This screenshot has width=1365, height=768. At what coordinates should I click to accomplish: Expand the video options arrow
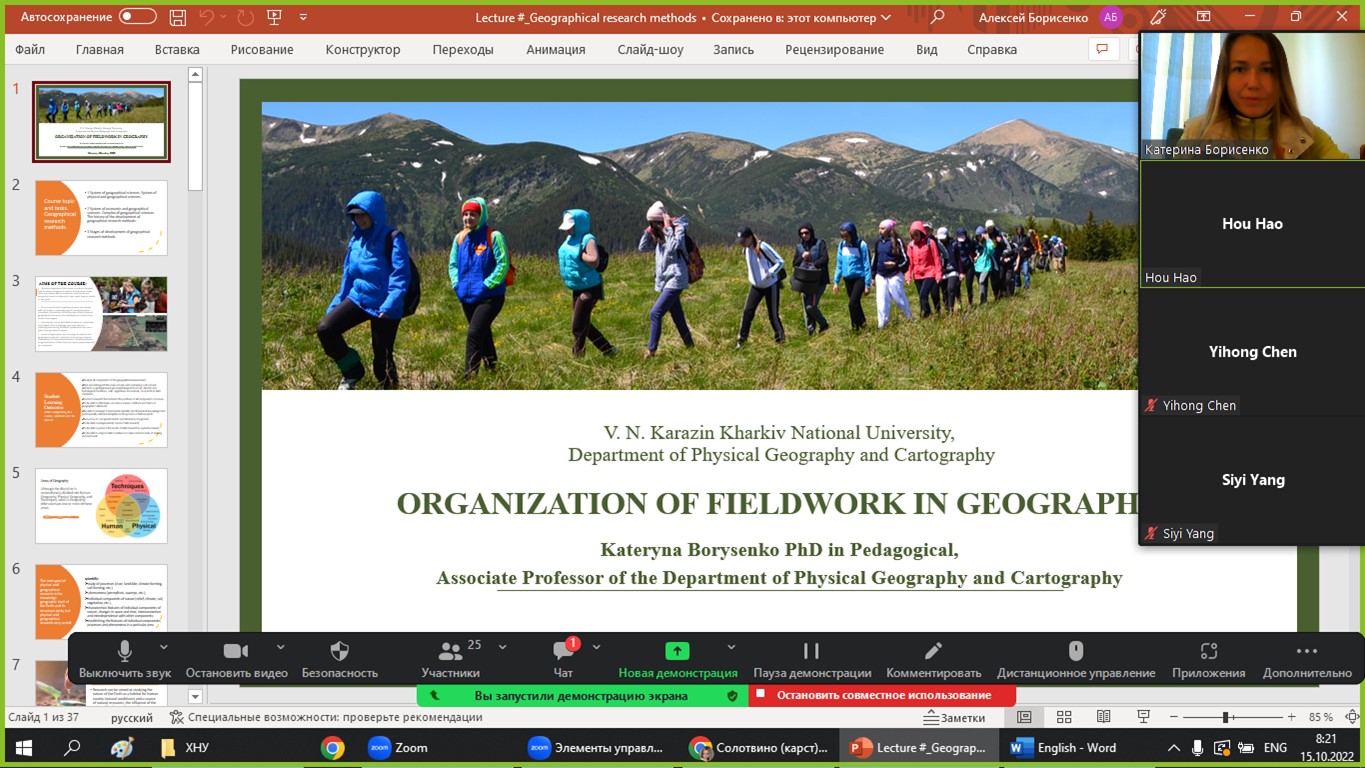click(x=280, y=647)
